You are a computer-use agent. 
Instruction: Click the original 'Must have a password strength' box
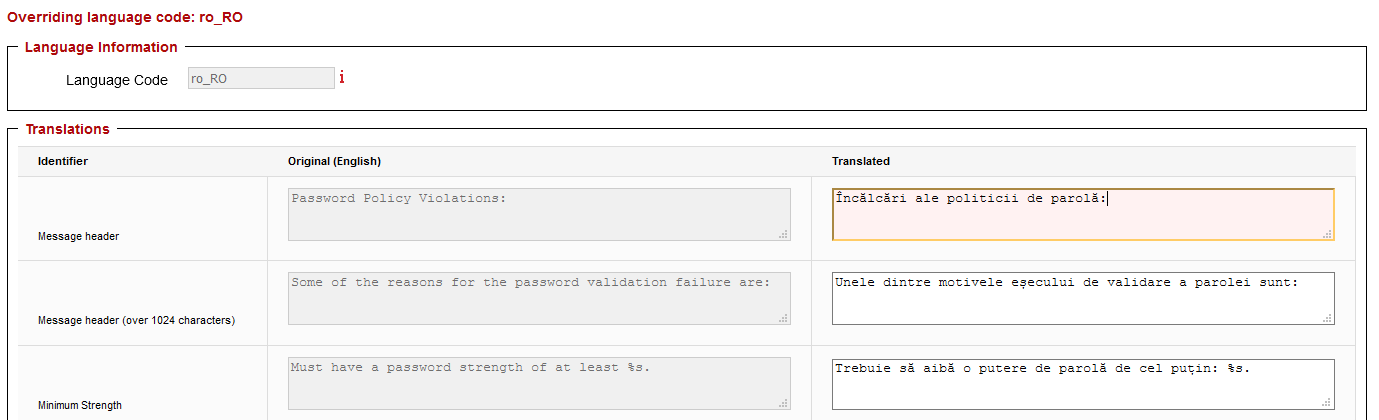(539, 384)
